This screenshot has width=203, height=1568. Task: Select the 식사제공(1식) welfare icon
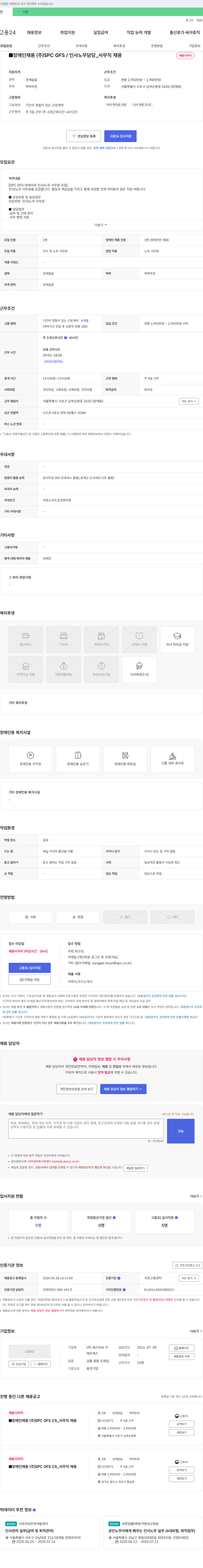pos(139,670)
